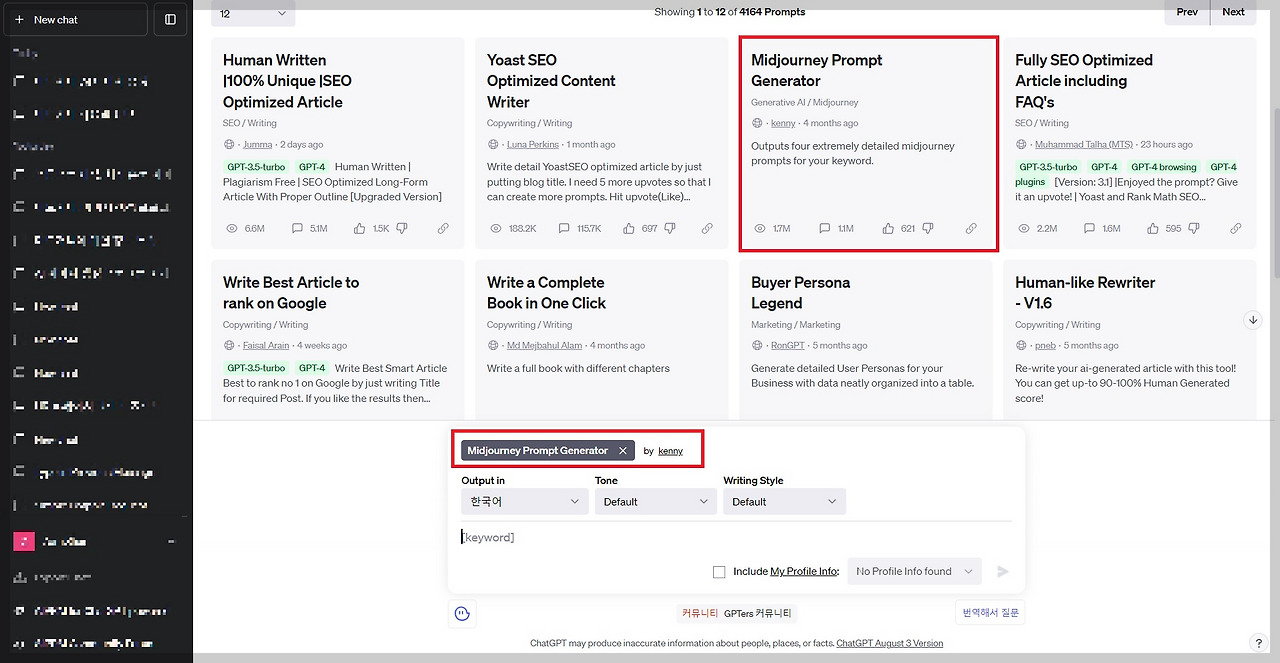Open Human-like Rewriter - V1.6 card
The image size is (1280, 663).
[1085, 293]
